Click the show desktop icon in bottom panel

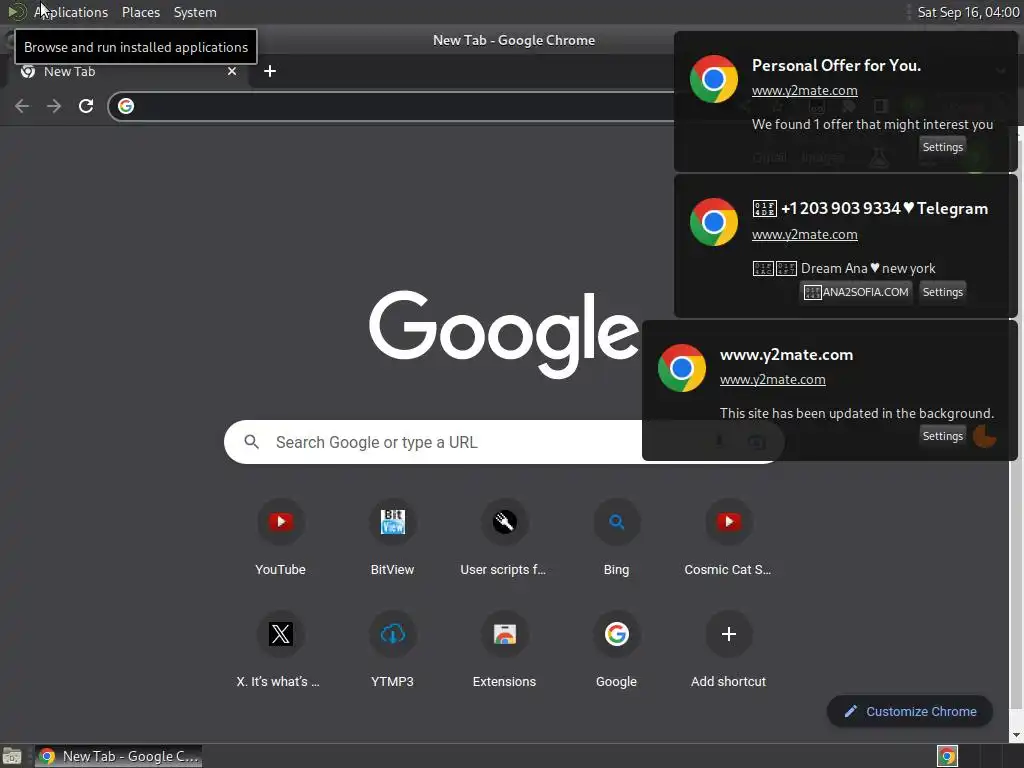click(x=12, y=756)
